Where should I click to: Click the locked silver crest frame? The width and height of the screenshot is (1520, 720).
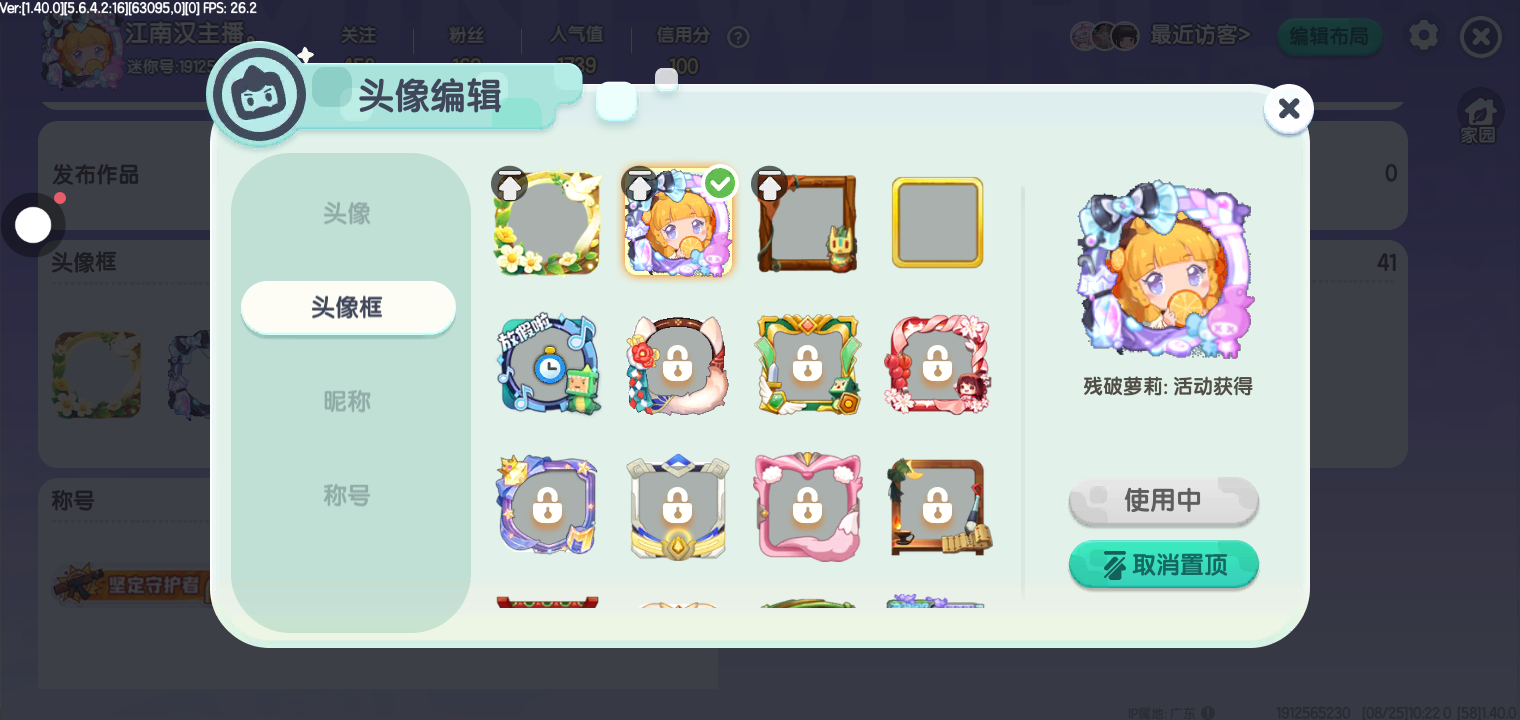pos(678,507)
